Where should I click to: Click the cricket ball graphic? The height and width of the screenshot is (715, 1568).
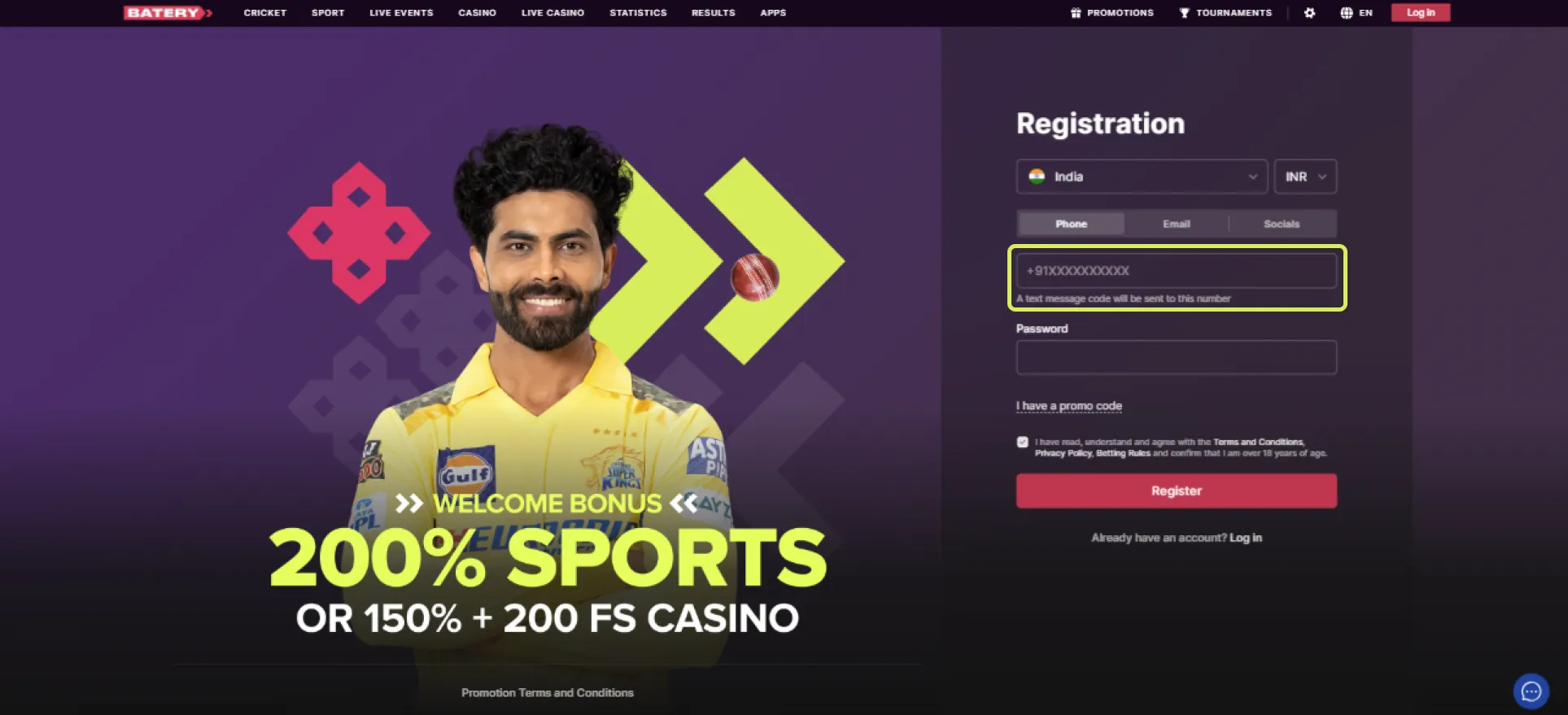[754, 277]
